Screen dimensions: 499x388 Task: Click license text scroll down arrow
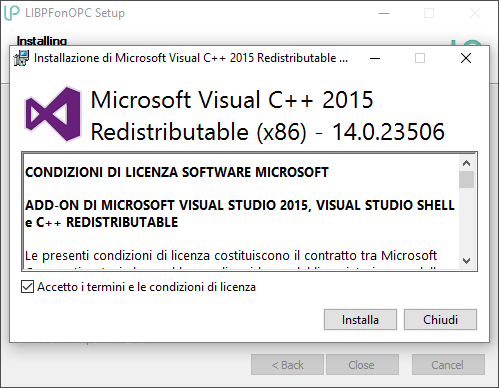point(466,260)
